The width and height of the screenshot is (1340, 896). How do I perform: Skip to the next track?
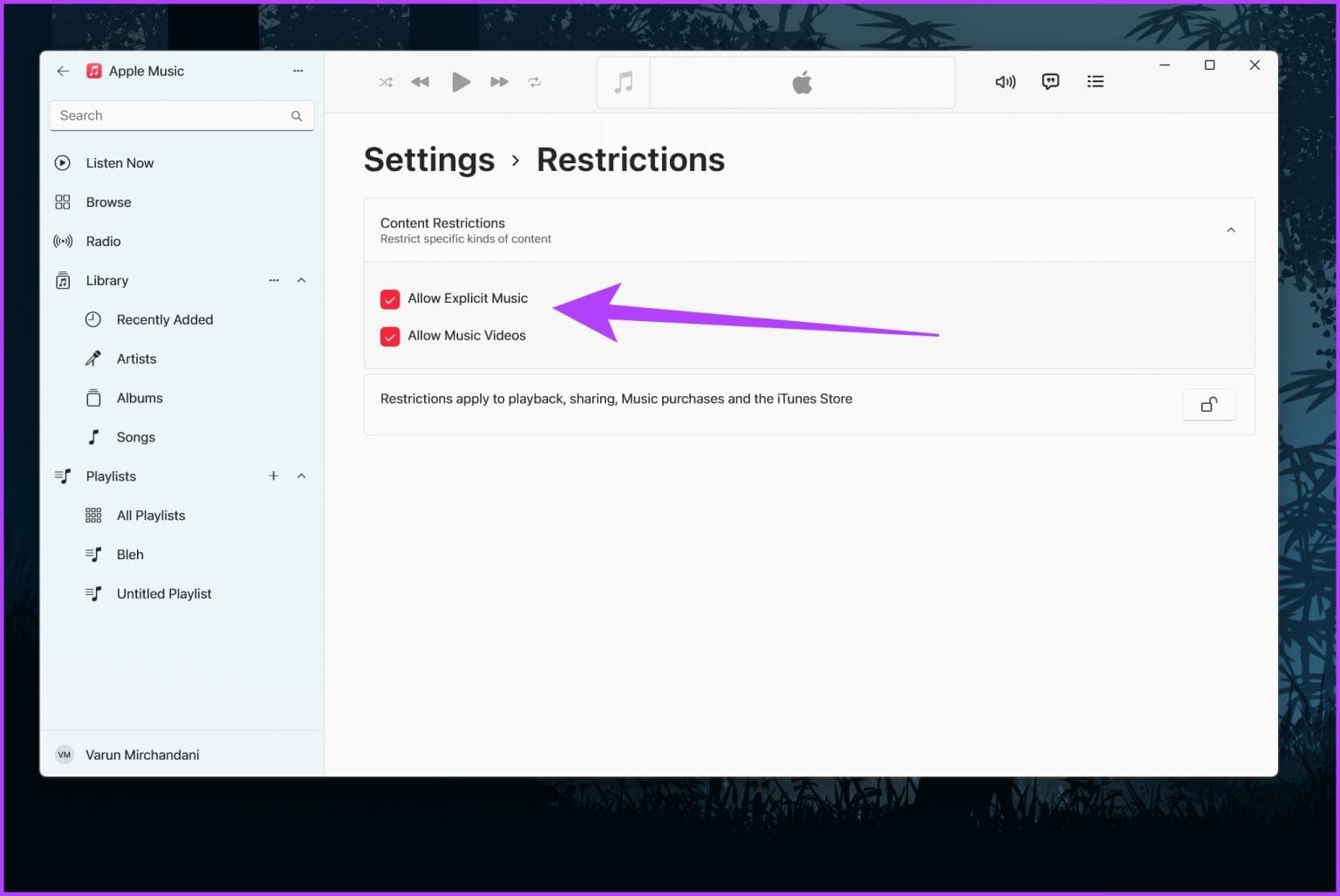pyautogui.click(x=499, y=82)
